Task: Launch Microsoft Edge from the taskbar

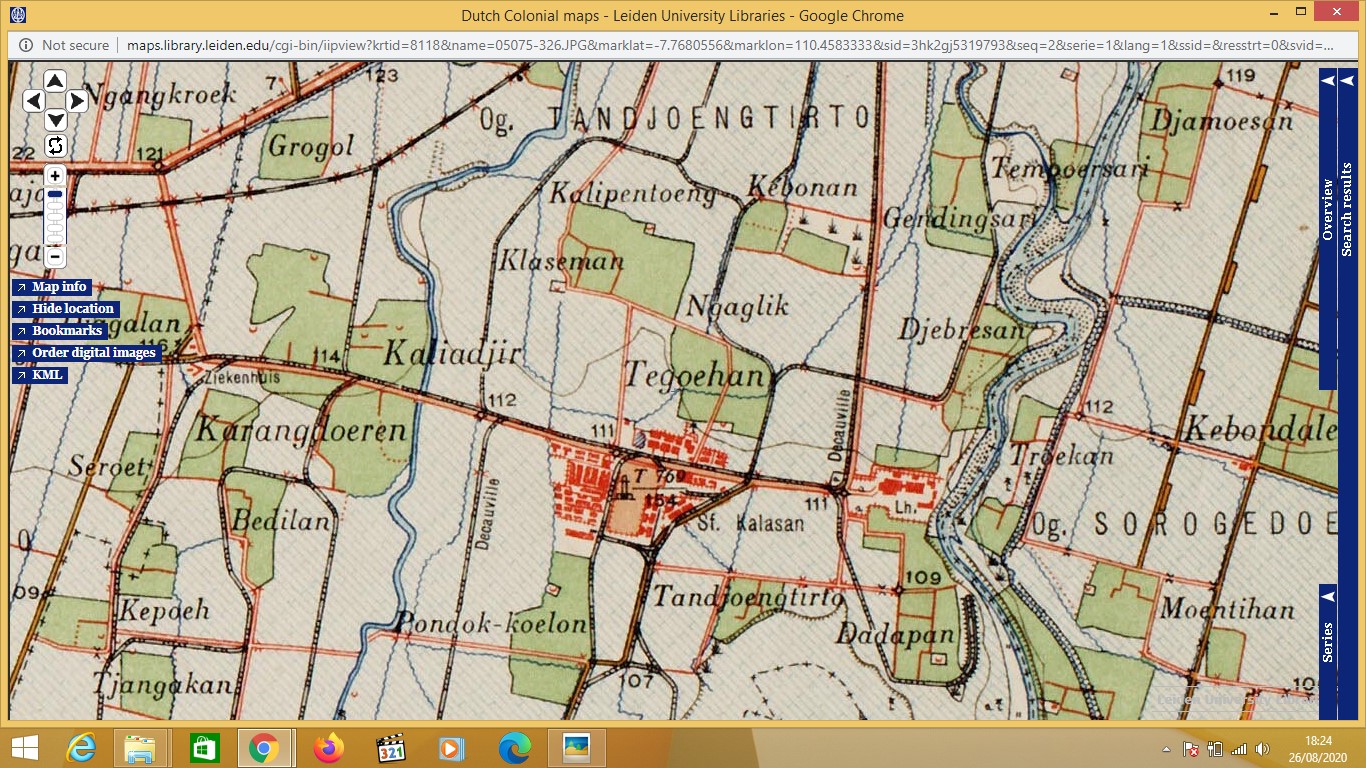Action: tap(514, 748)
